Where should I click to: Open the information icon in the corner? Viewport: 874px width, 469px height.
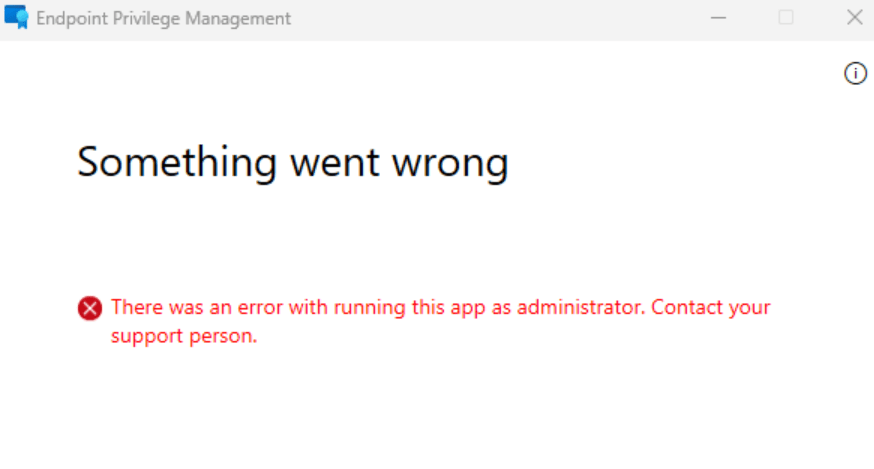tap(855, 73)
